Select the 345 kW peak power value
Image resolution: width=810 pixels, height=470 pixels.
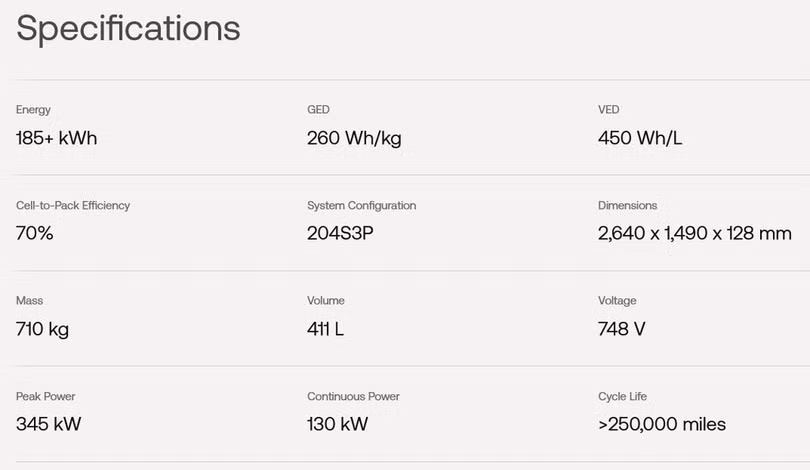49,424
